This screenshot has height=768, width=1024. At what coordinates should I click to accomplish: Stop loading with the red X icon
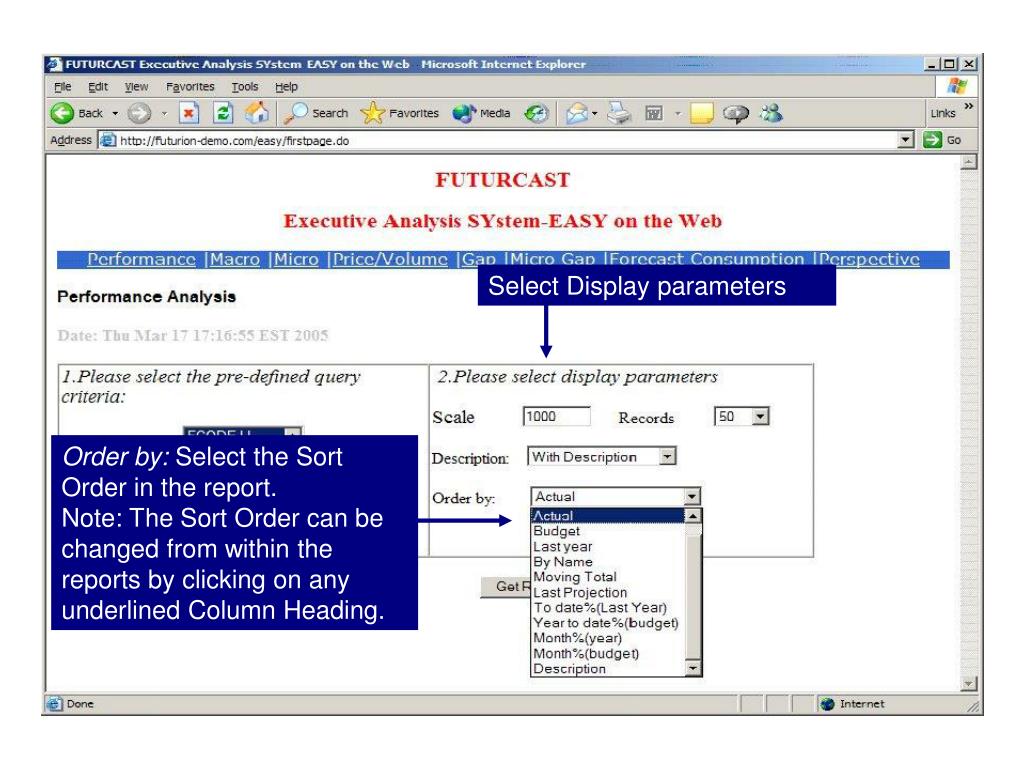click(189, 113)
